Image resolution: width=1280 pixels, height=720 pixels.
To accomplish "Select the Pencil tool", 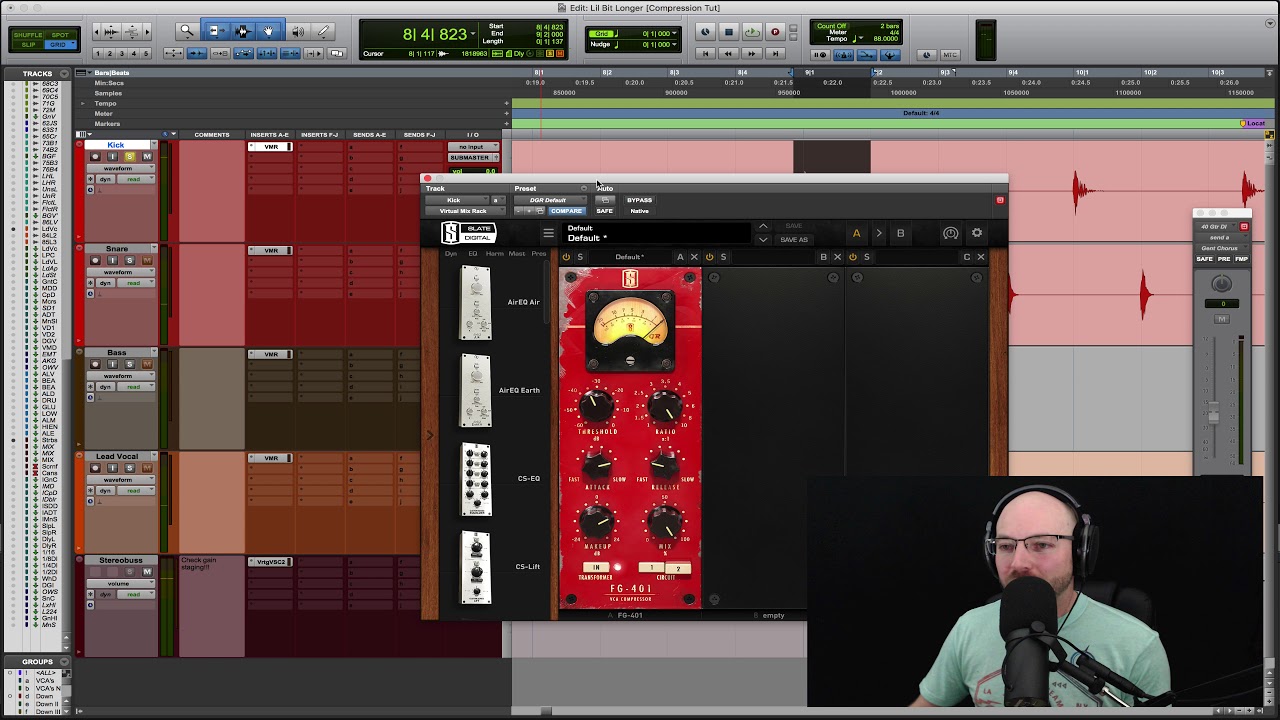I will (324, 32).
